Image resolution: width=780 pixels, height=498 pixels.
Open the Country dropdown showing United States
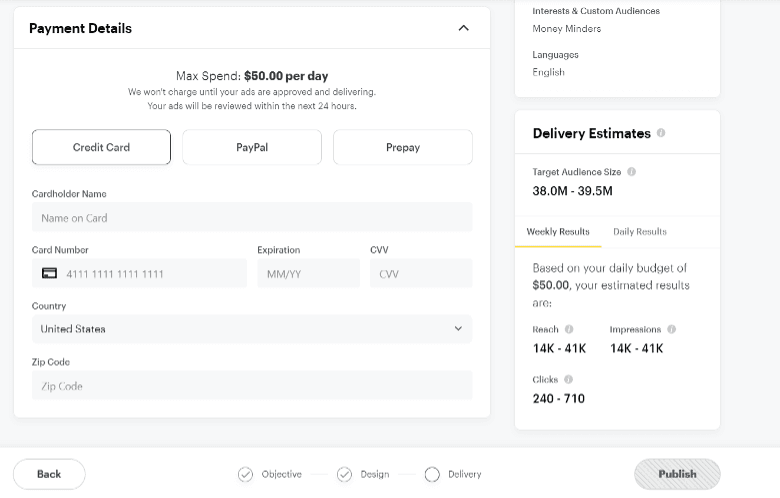pyautogui.click(x=252, y=329)
